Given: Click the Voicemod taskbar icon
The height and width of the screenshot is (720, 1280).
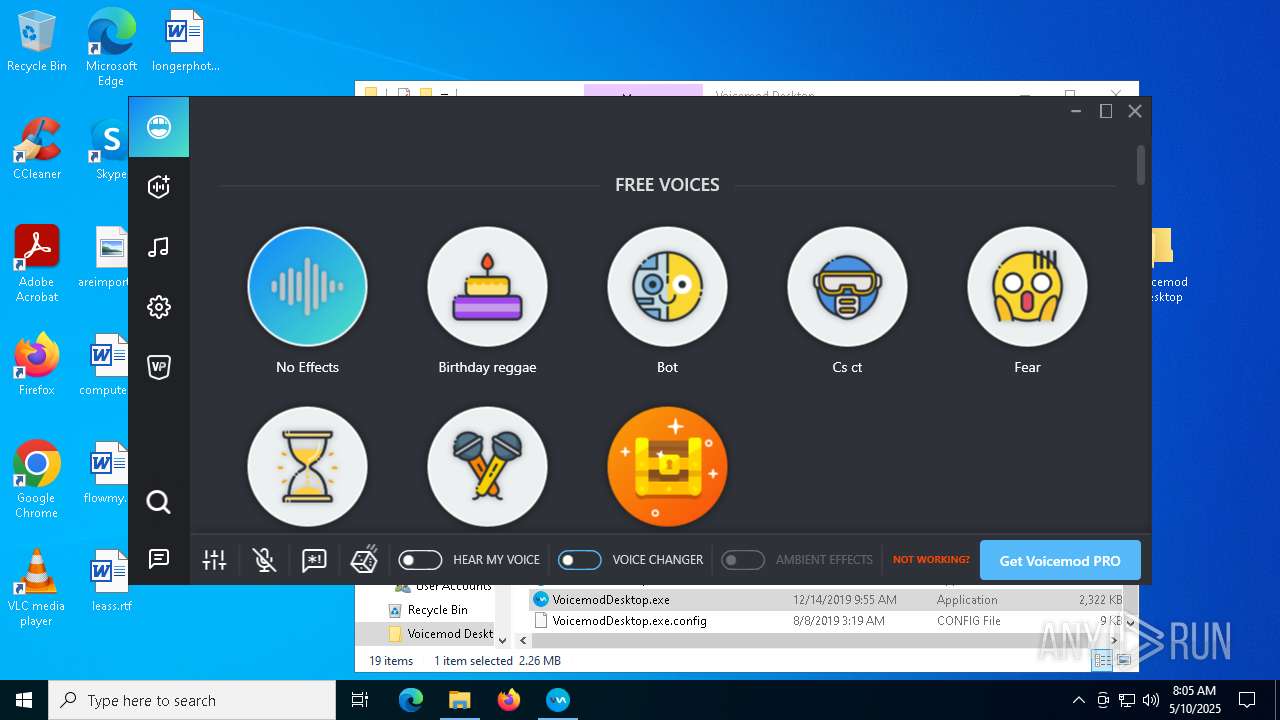Looking at the screenshot, I should click(558, 700).
